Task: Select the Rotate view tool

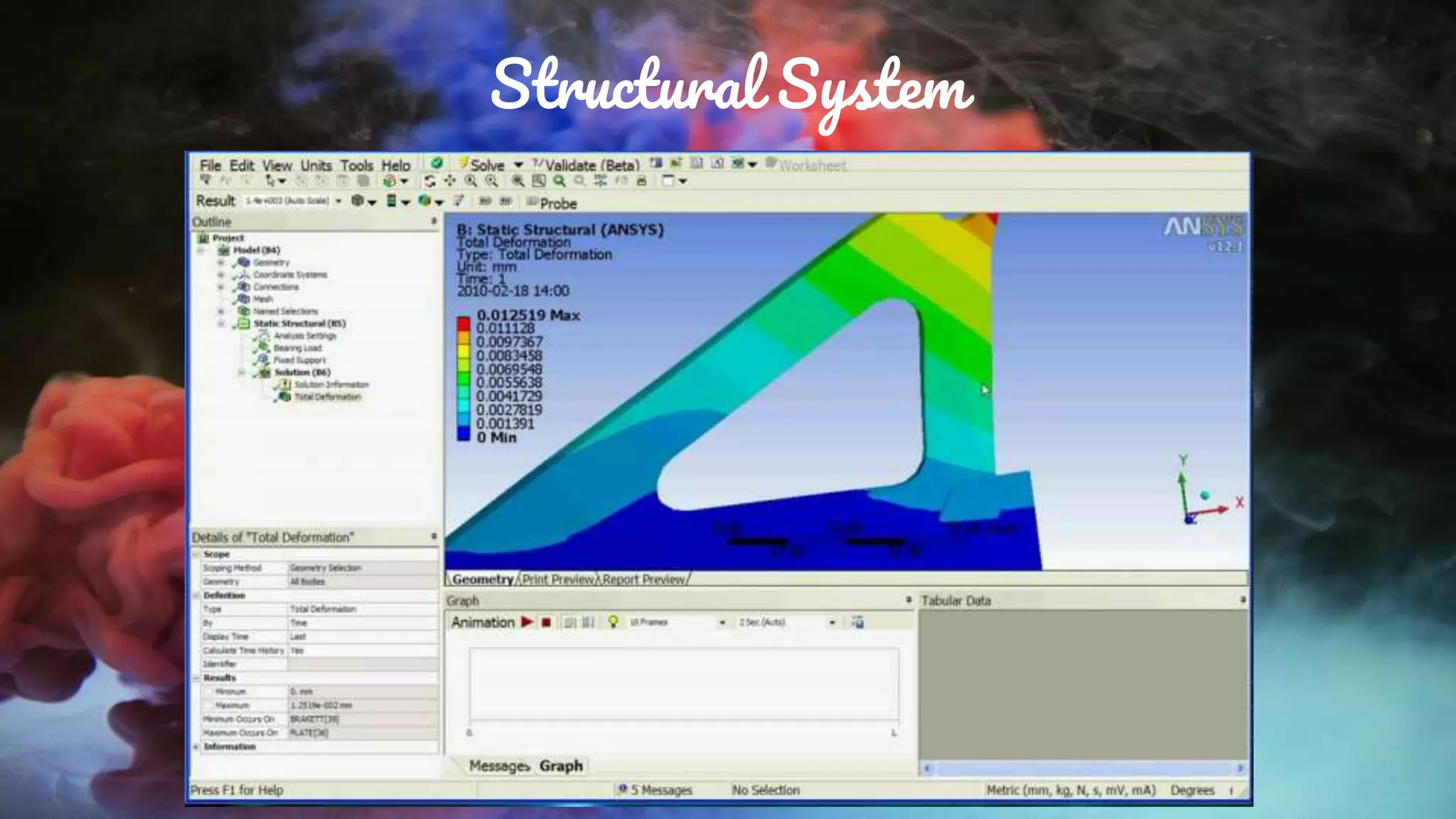Action: click(x=430, y=181)
